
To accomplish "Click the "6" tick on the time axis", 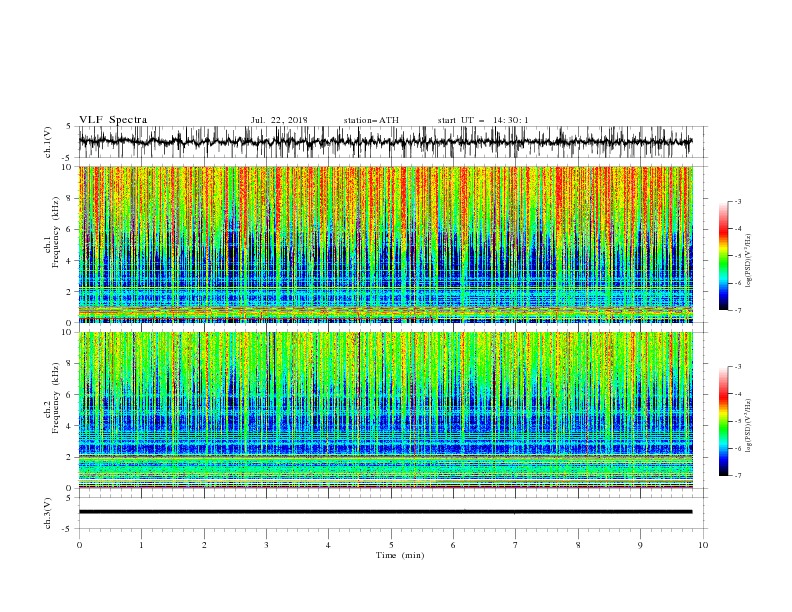I will [x=453, y=545].
